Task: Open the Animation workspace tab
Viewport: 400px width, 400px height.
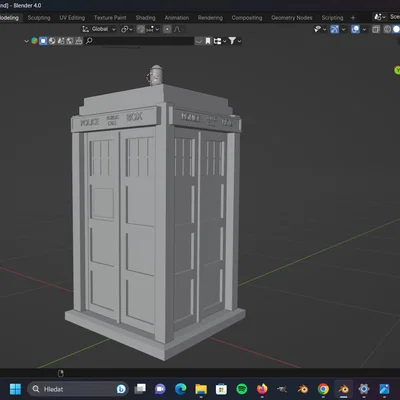Action: (x=177, y=18)
